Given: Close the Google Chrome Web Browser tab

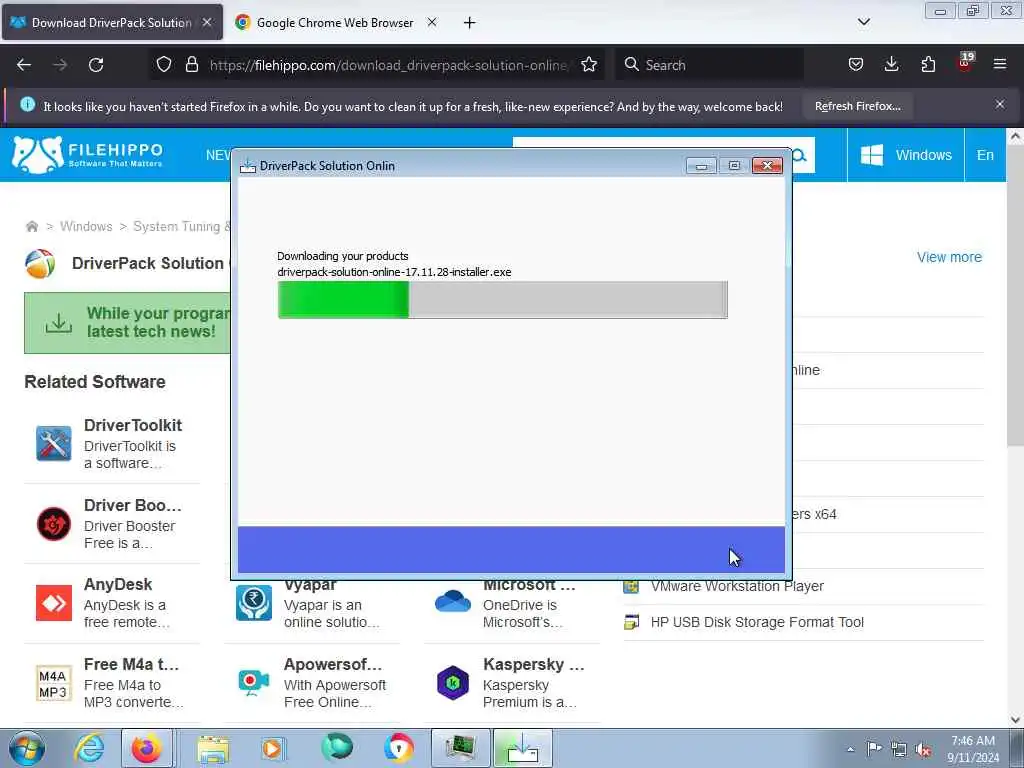Looking at the screenshot, I should click(432, 22).
